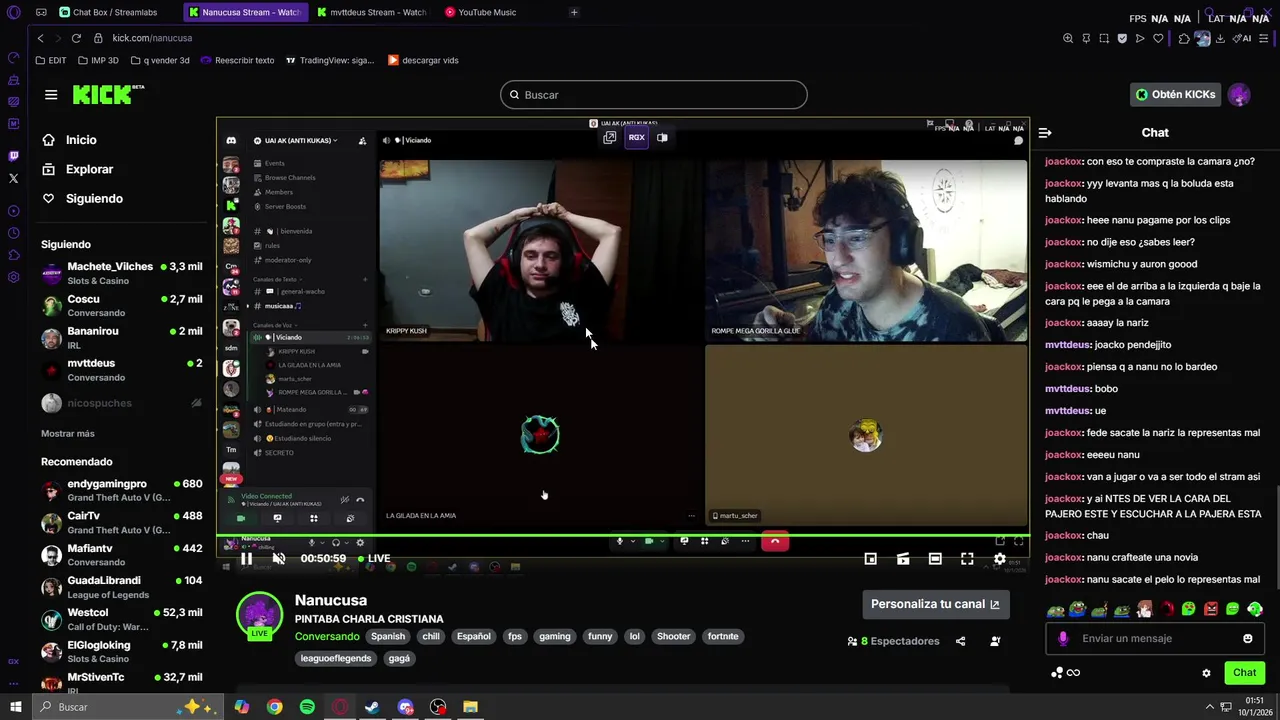Toggle theater mode
This screenshot has width=1280, height=720.
(935, 559)
